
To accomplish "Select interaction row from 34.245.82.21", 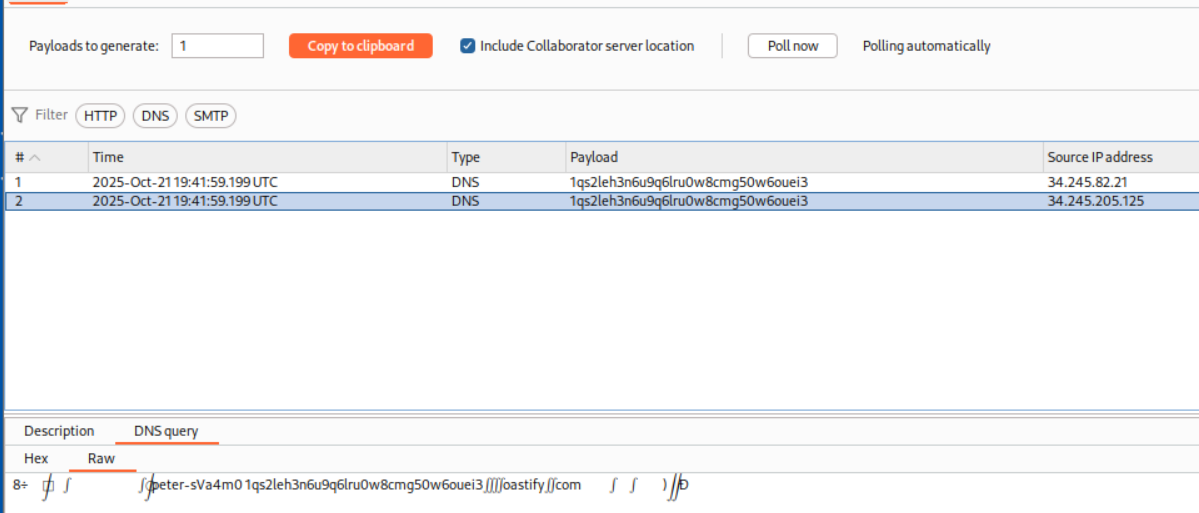I will pos(600,182).
